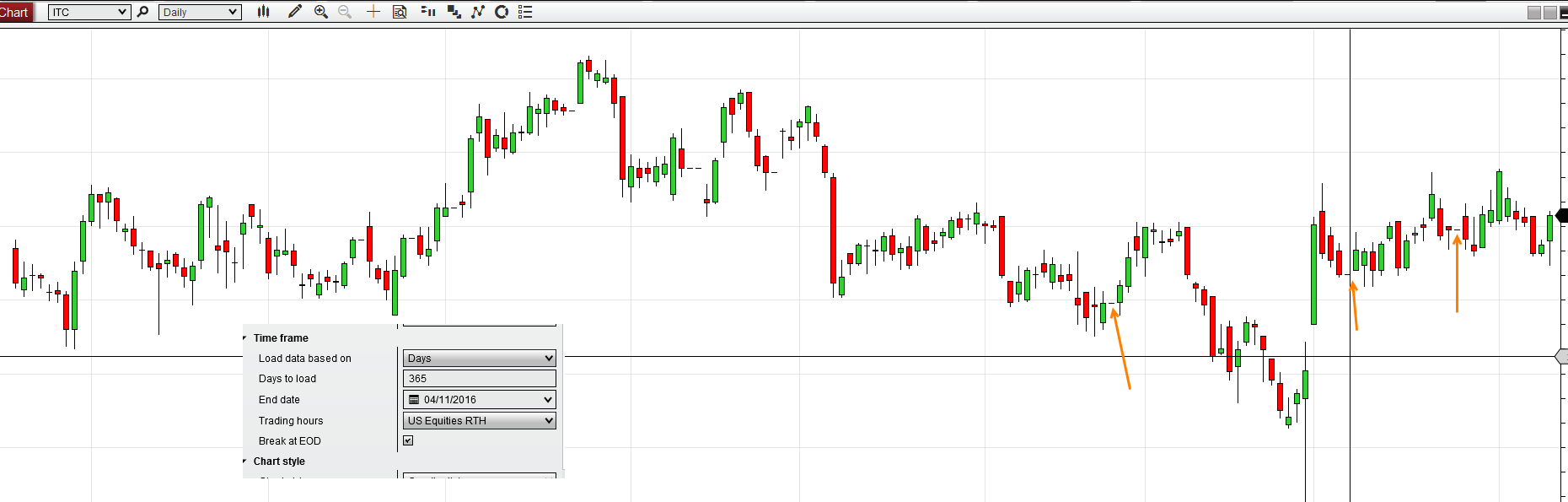Open the data box icon
Screen dimensions: 1568x502
pos(400,12)
